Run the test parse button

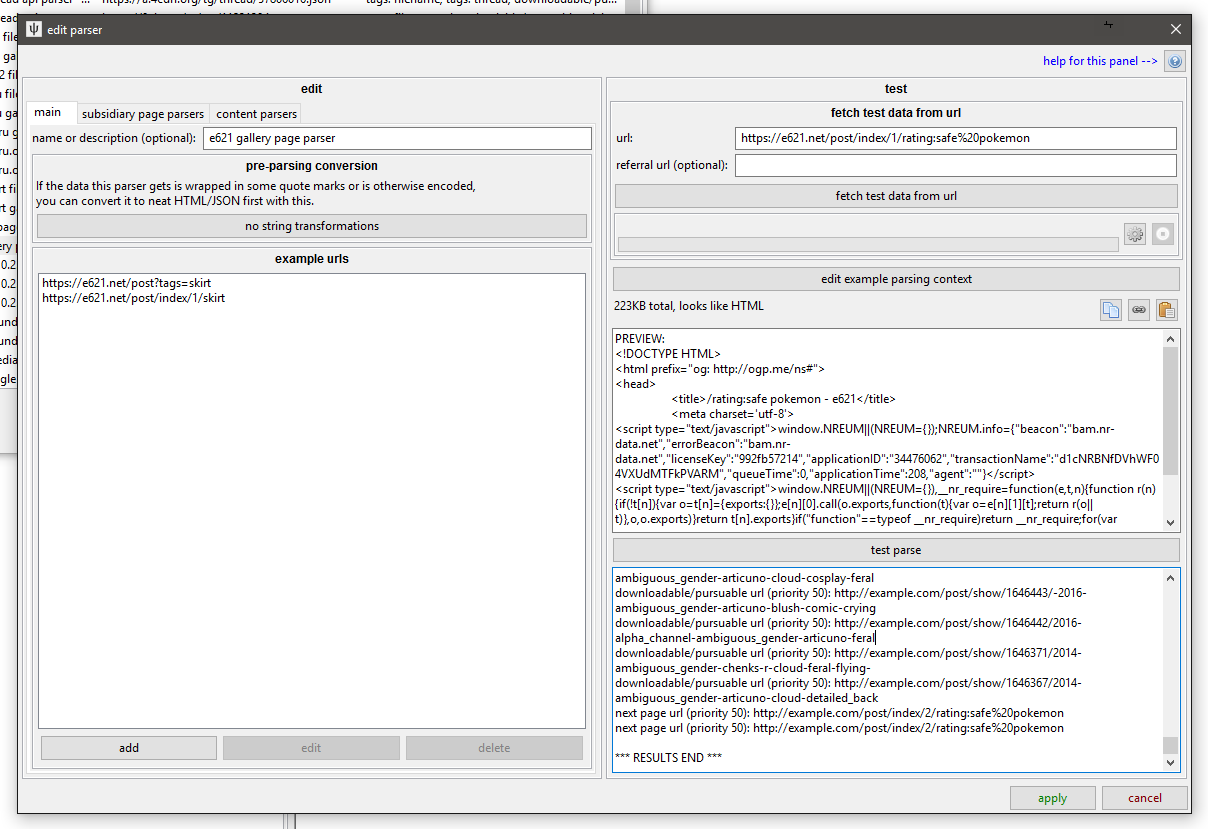click(x=896, y=550)
